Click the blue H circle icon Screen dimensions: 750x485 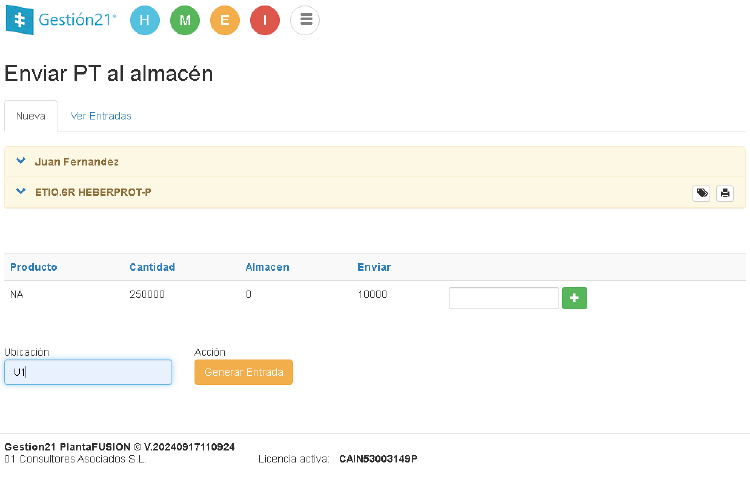tap(144, 20)
